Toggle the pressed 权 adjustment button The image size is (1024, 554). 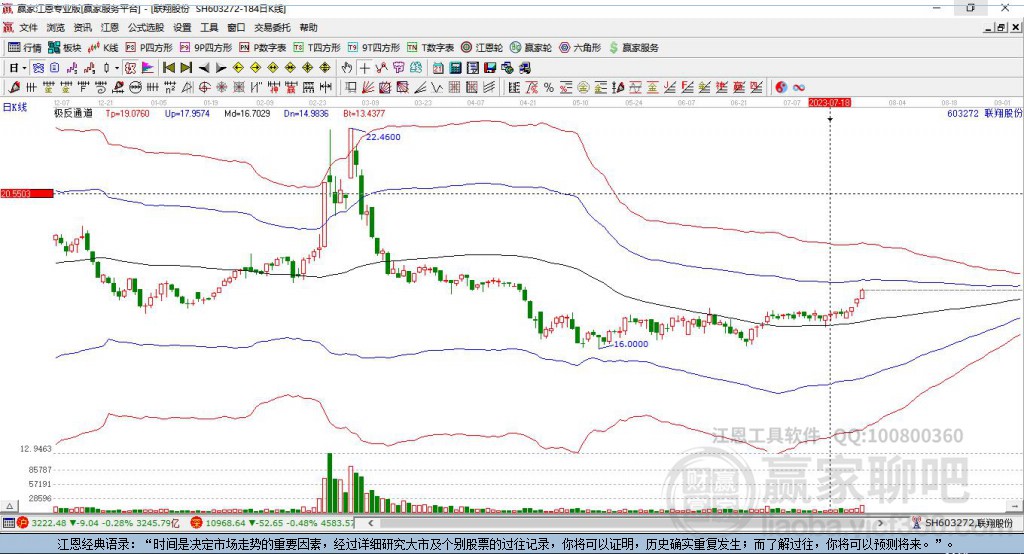click(131, 68)
